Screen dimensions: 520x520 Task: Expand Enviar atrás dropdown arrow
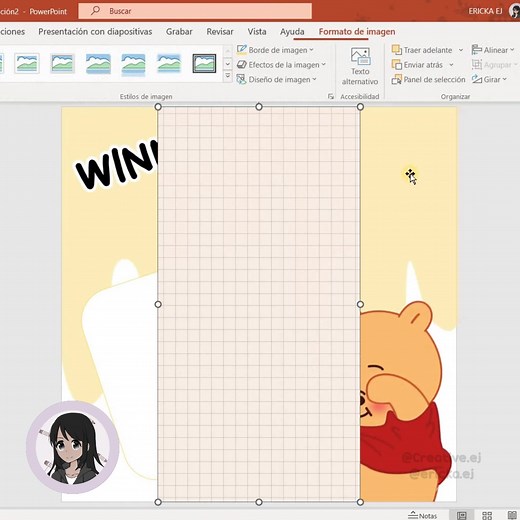click(451, 65)
